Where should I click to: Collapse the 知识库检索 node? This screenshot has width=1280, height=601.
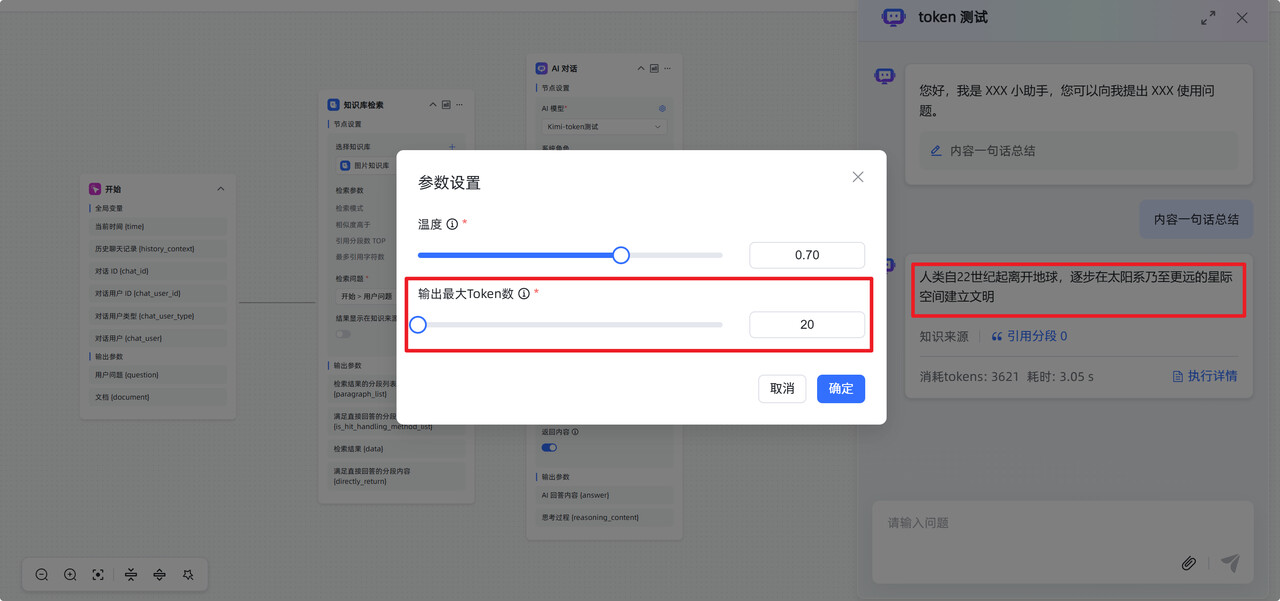[x=433, y=104]
